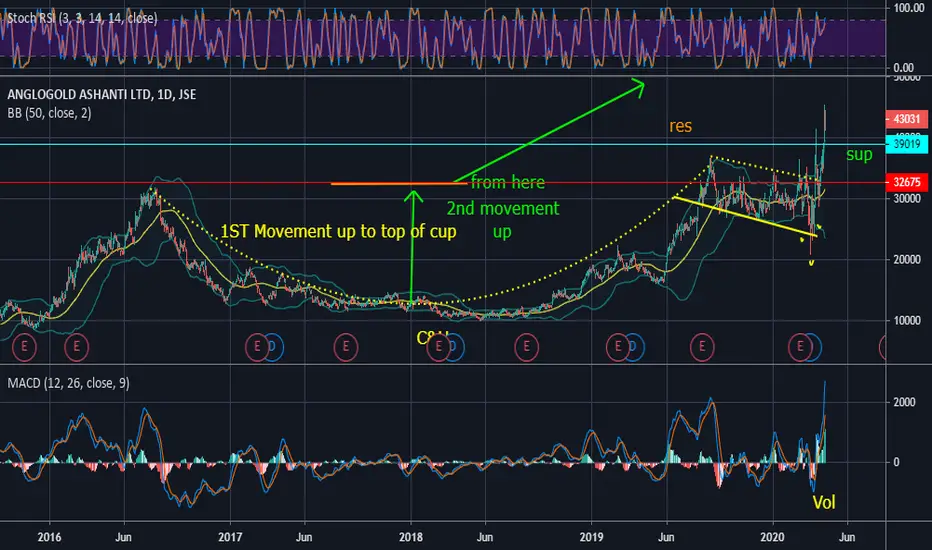932x550 pixels.
Task: Select the Stoch RSI indicator legend
Action: (82, 18)
